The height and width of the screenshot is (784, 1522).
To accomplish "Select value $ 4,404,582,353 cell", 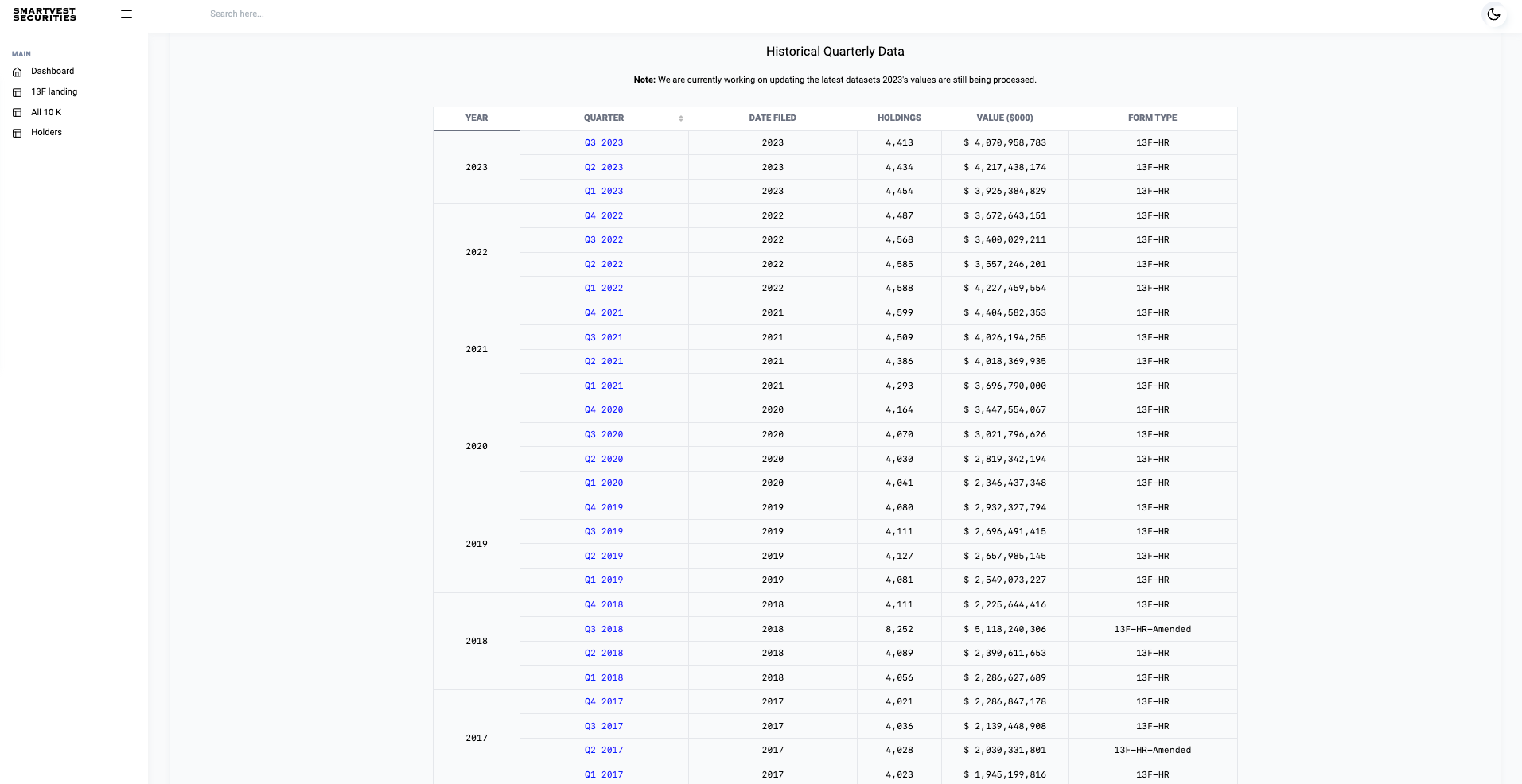I will click(1005, 313).
